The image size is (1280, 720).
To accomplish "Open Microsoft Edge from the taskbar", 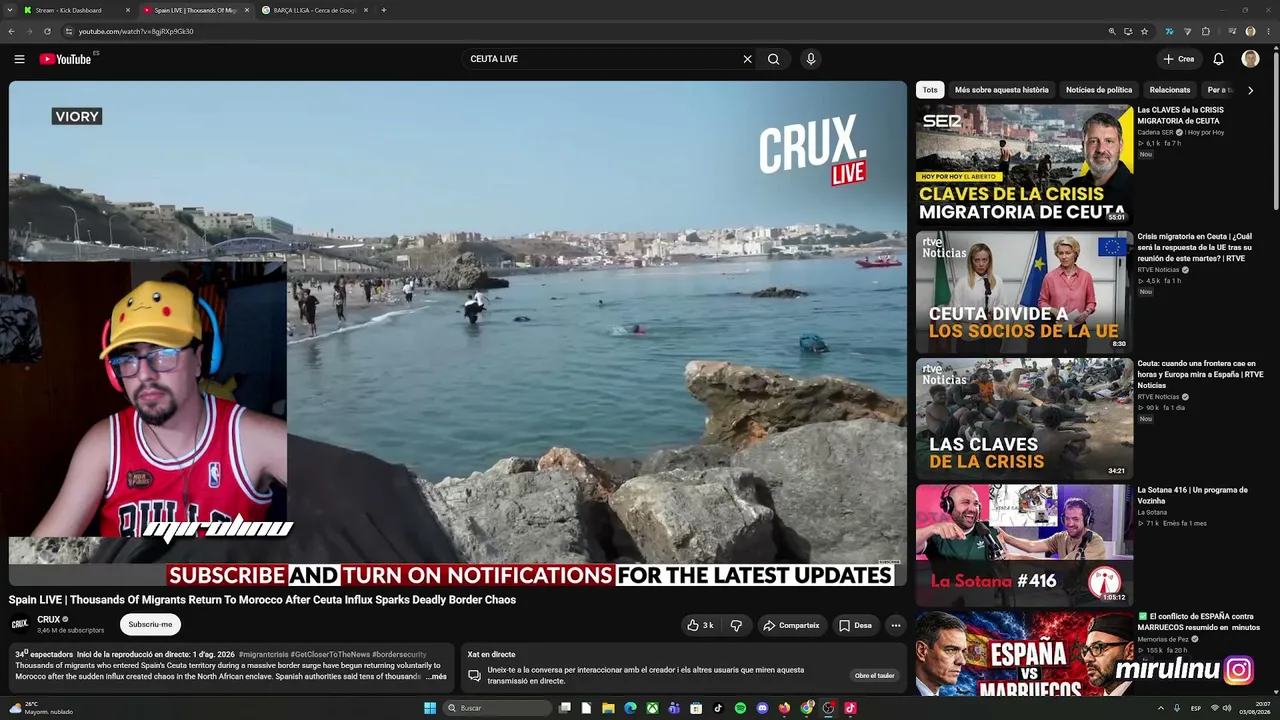I will pos(630,708).
